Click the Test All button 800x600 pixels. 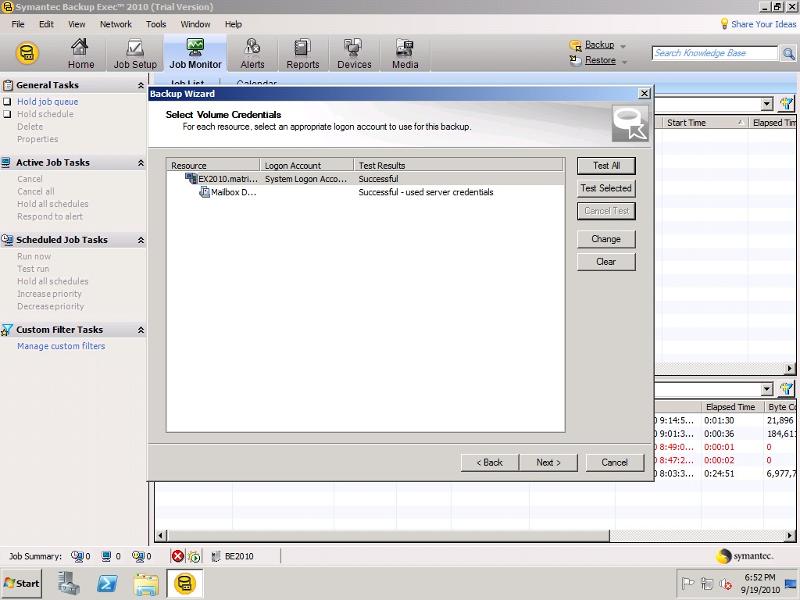click(606, 165)
